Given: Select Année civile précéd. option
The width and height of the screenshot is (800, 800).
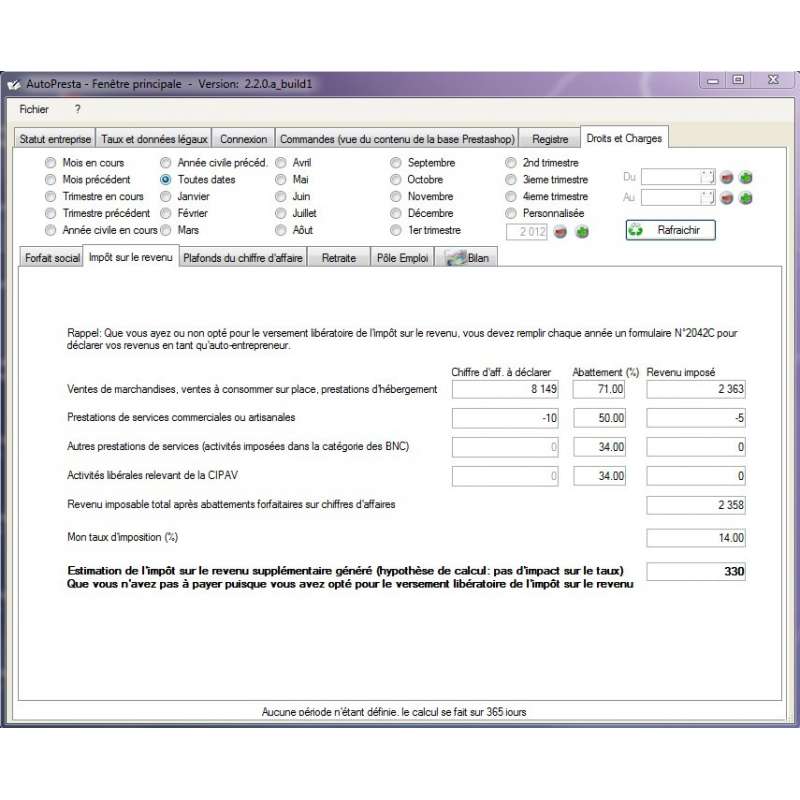Looking at the screenshot, I should click(165, 163).
